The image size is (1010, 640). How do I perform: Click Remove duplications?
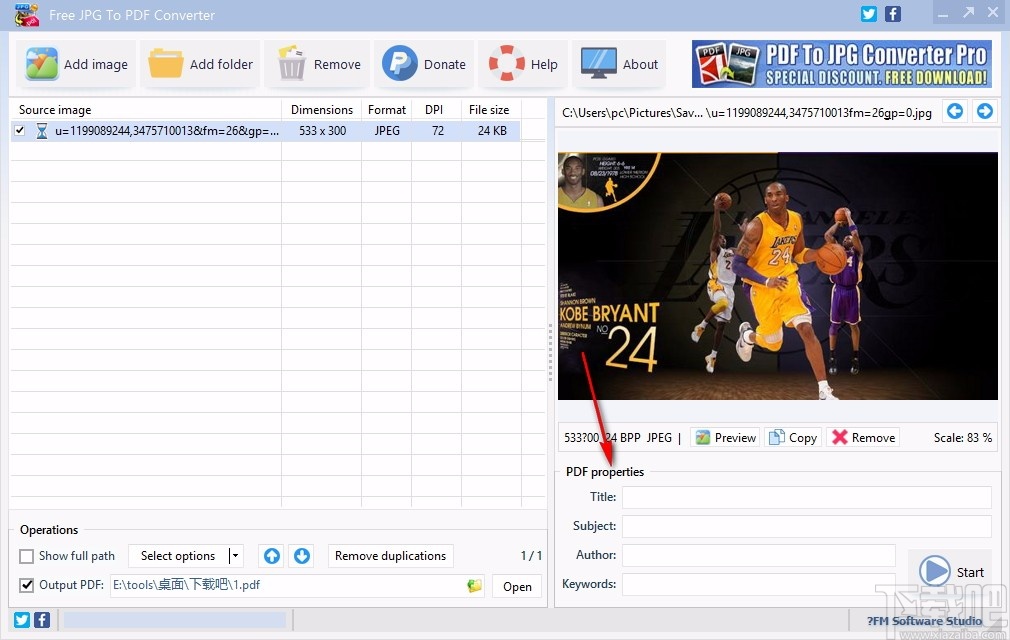pos(390,556)
